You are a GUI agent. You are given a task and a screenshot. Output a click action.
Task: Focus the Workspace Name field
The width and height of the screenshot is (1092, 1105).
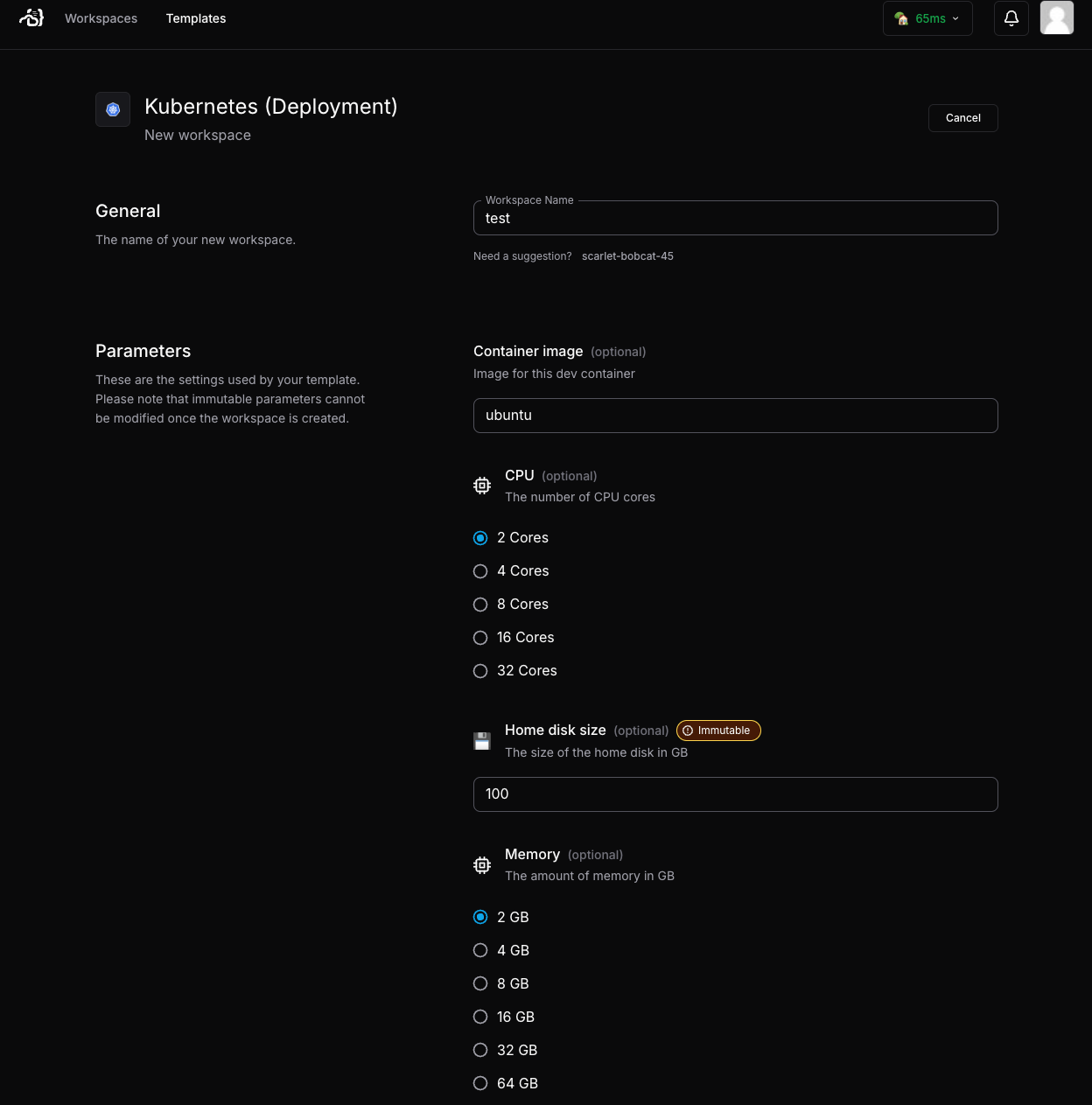735,218
